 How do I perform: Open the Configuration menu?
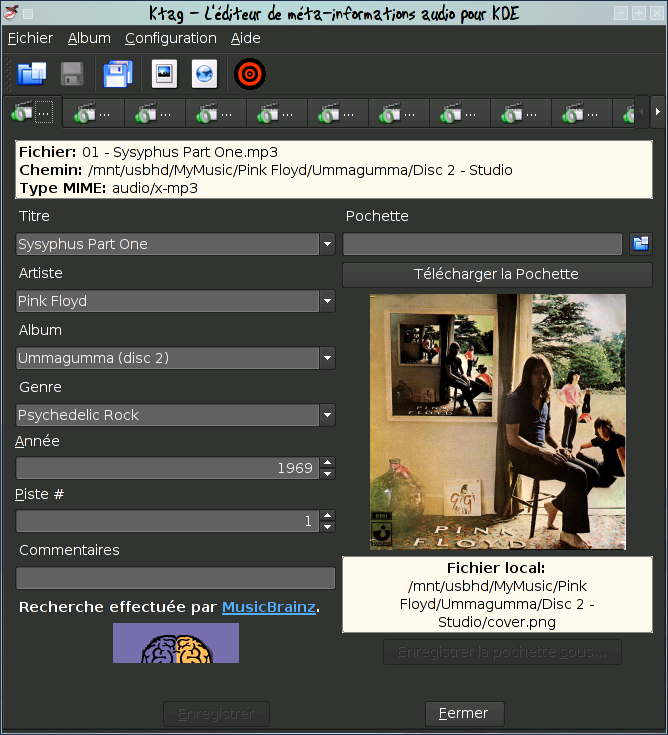tap(171, 38)
